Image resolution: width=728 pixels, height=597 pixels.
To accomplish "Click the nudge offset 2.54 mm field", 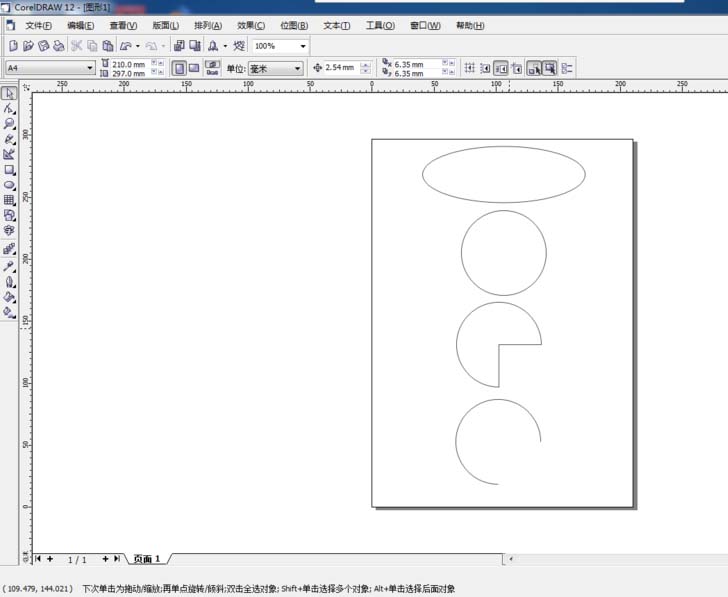I will coord(341,68).
